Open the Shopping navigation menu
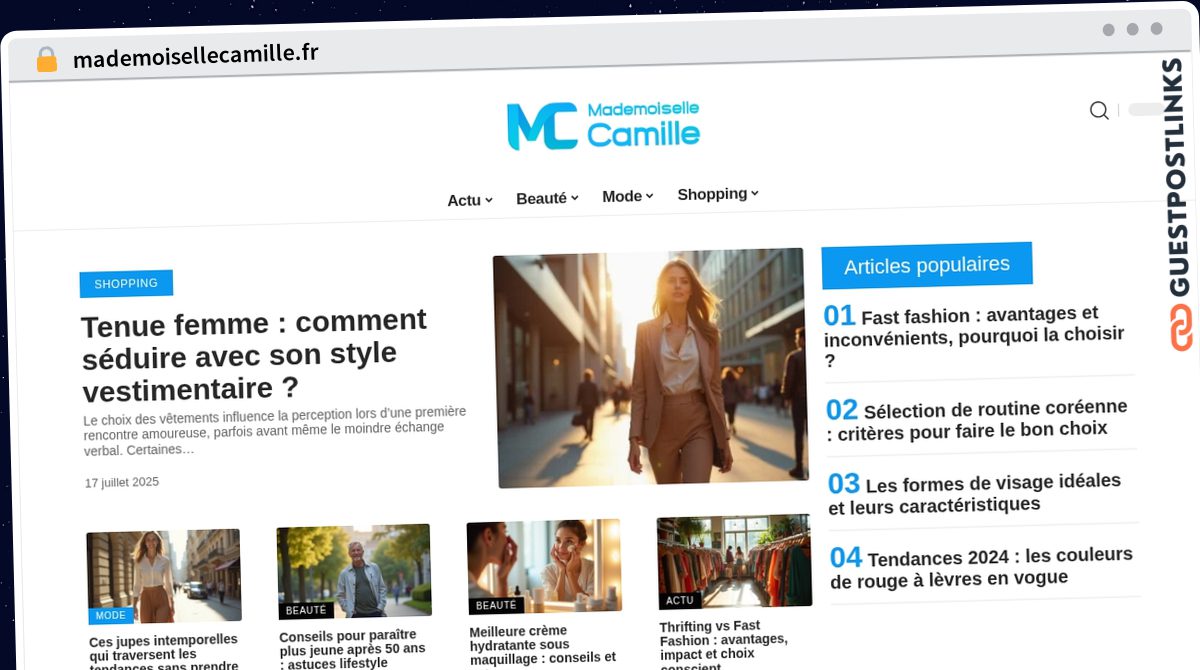This screenshot has height=670, width=1200. (x=718, y=194)
